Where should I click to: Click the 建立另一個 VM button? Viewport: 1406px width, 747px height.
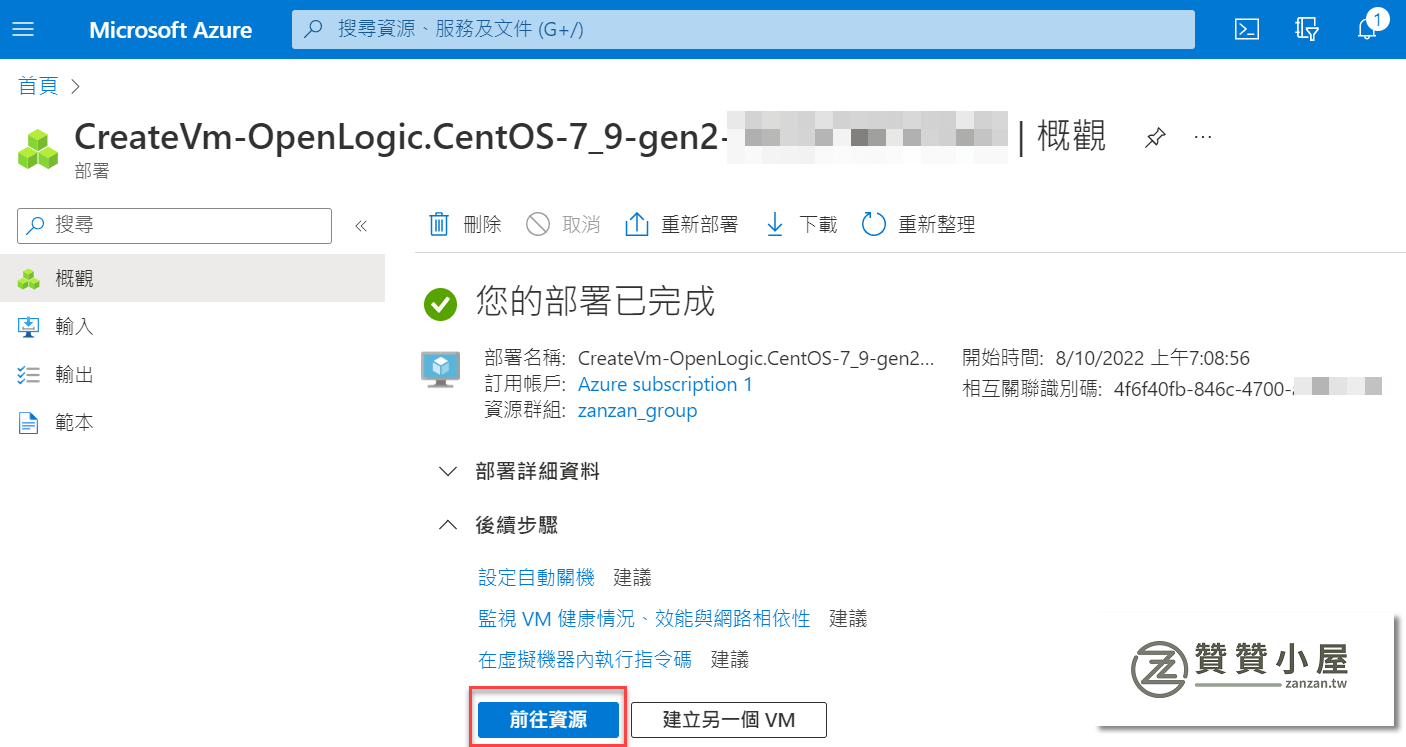729,720
